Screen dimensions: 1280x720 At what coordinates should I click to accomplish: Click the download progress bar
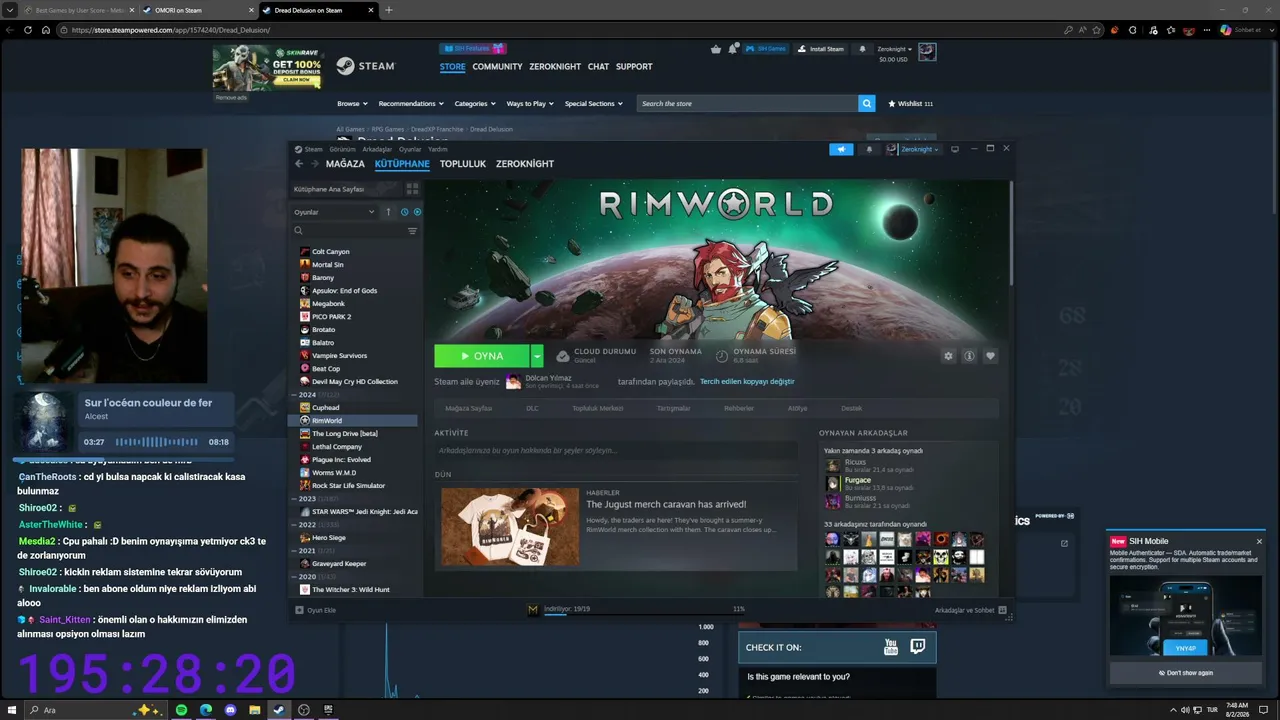pyautogui.click(x=644, y=614)
